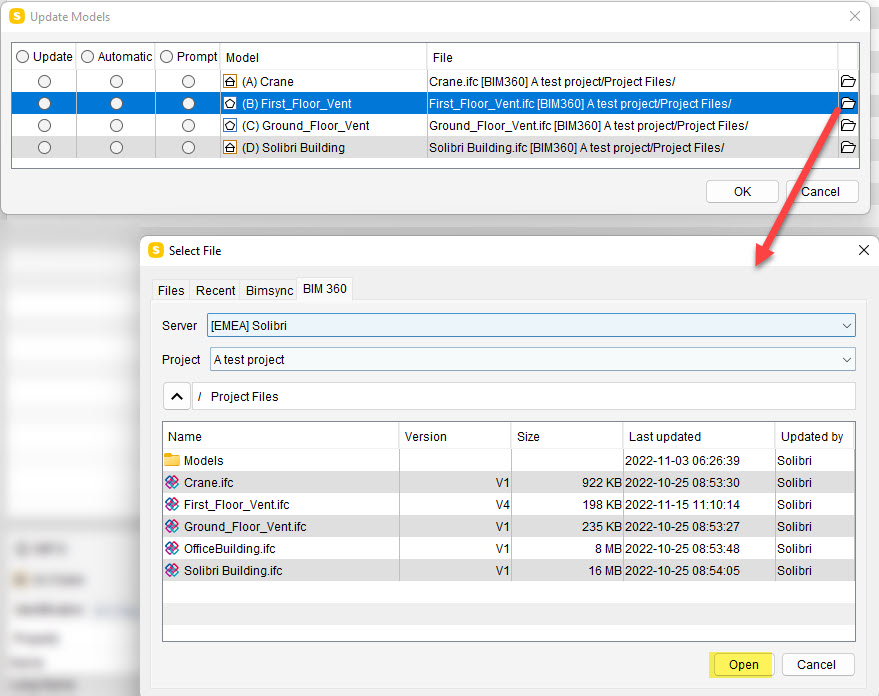Click the Open button
The image size is (879, 696).
click(743, 665)
